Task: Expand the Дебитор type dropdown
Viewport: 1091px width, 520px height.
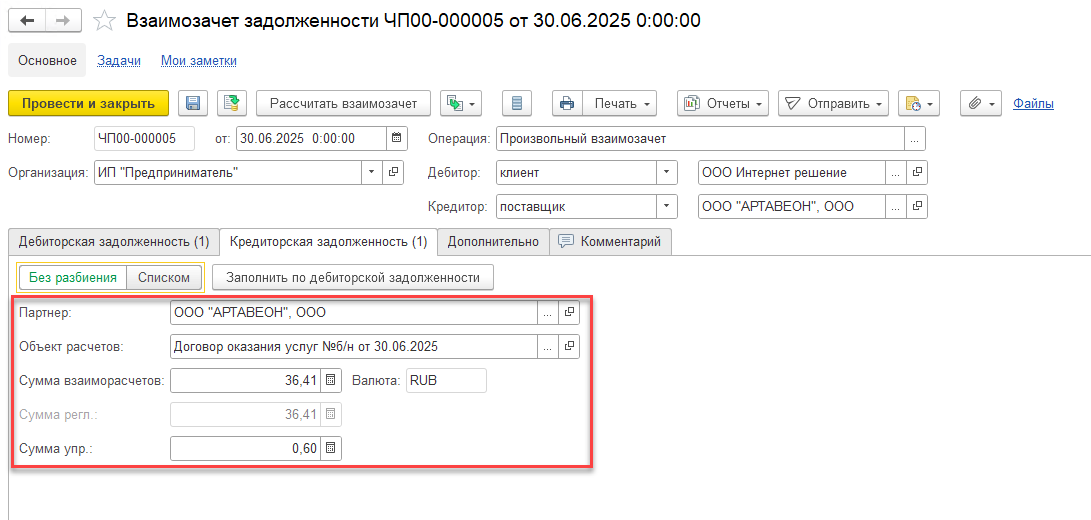Action: 667,173
